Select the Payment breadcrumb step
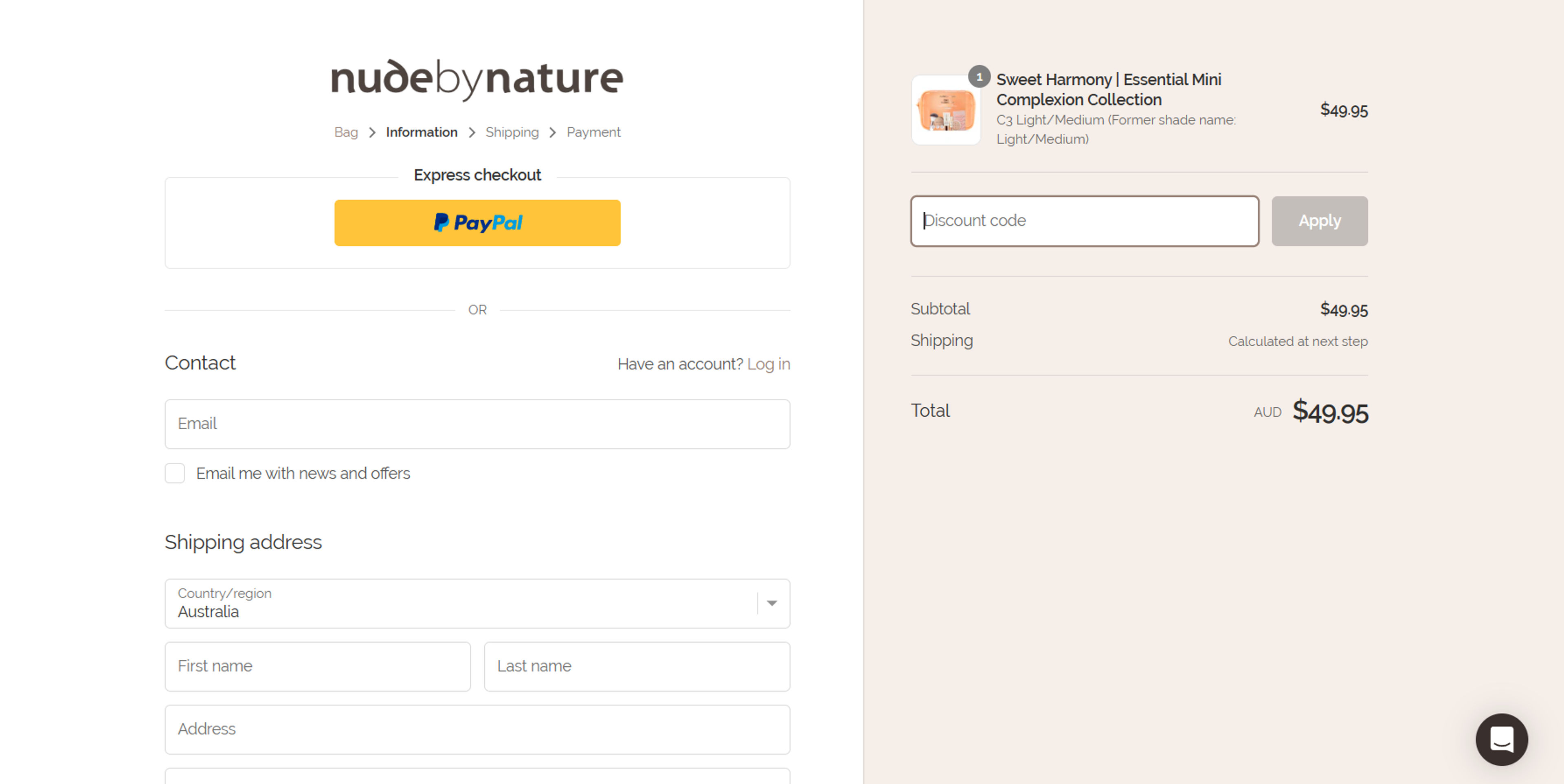The image size is (1564, 784). click(593, 132)
